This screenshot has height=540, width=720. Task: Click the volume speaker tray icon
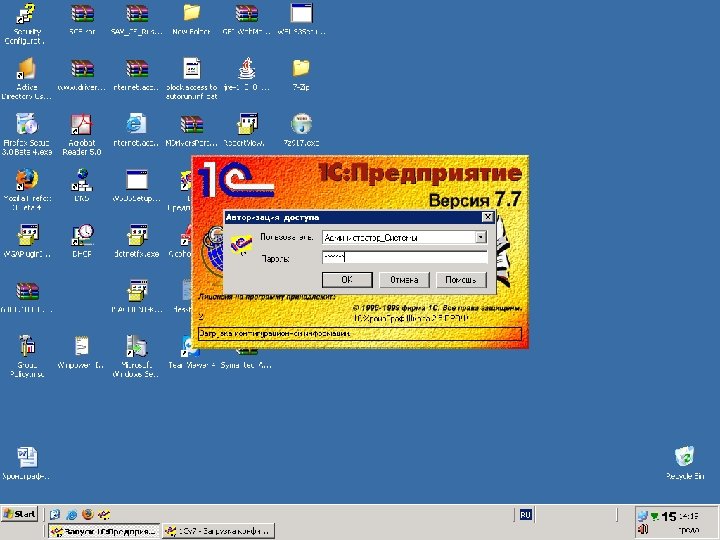(x=642, y=529)
